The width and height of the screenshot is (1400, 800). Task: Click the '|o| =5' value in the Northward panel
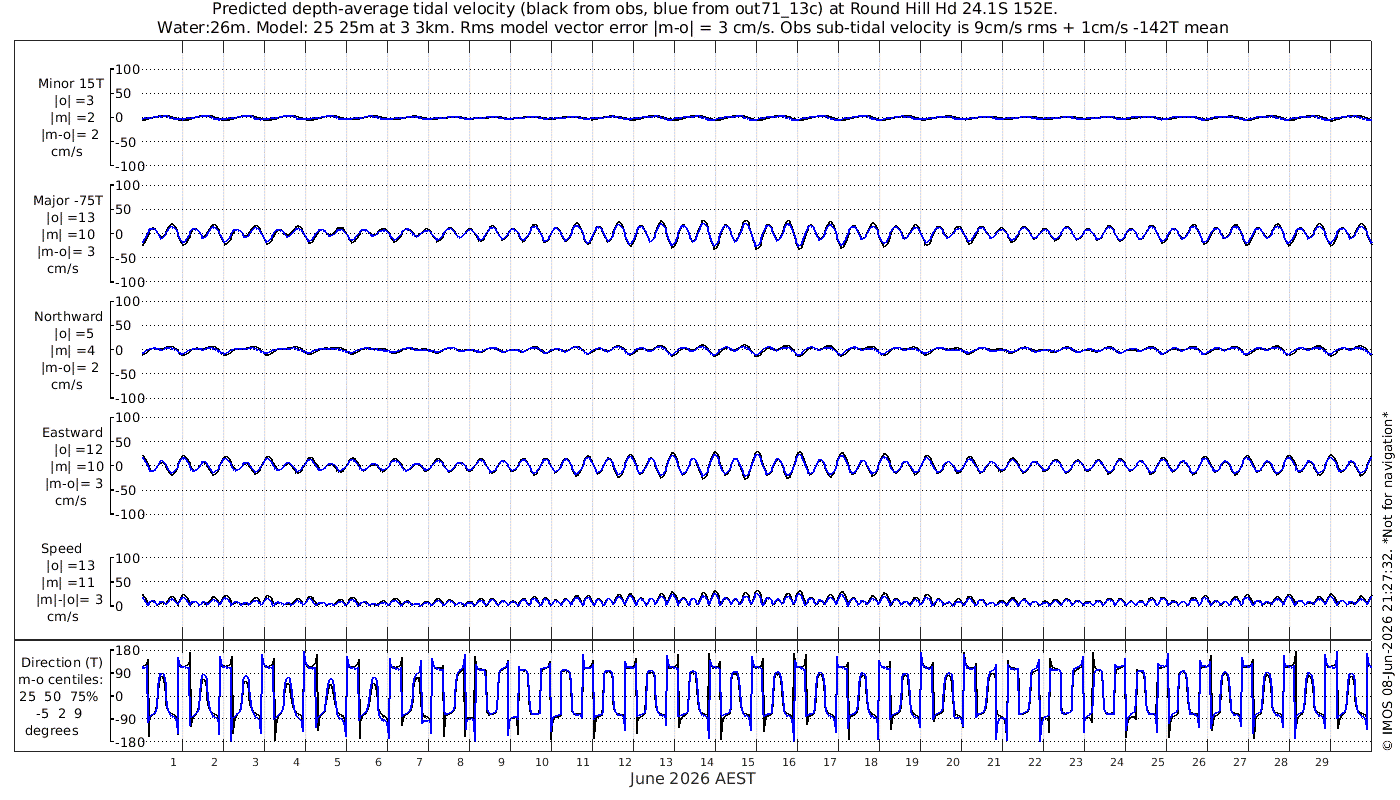coord(74,333)
